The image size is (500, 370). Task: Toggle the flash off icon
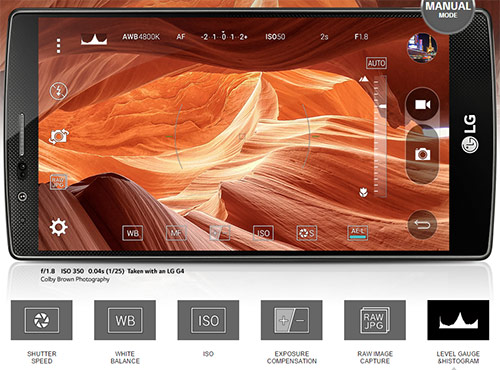pos(59,91)
